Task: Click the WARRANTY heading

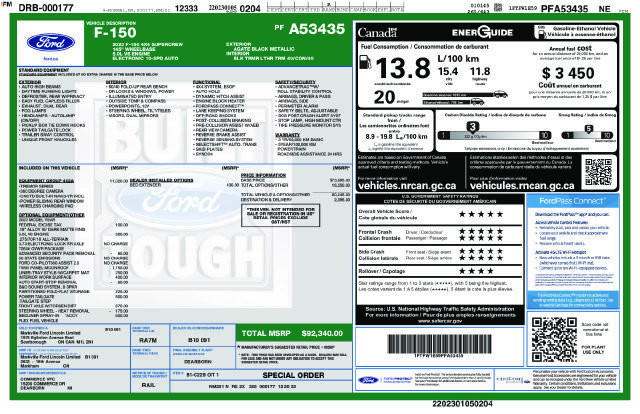Action: click(287, 135)
